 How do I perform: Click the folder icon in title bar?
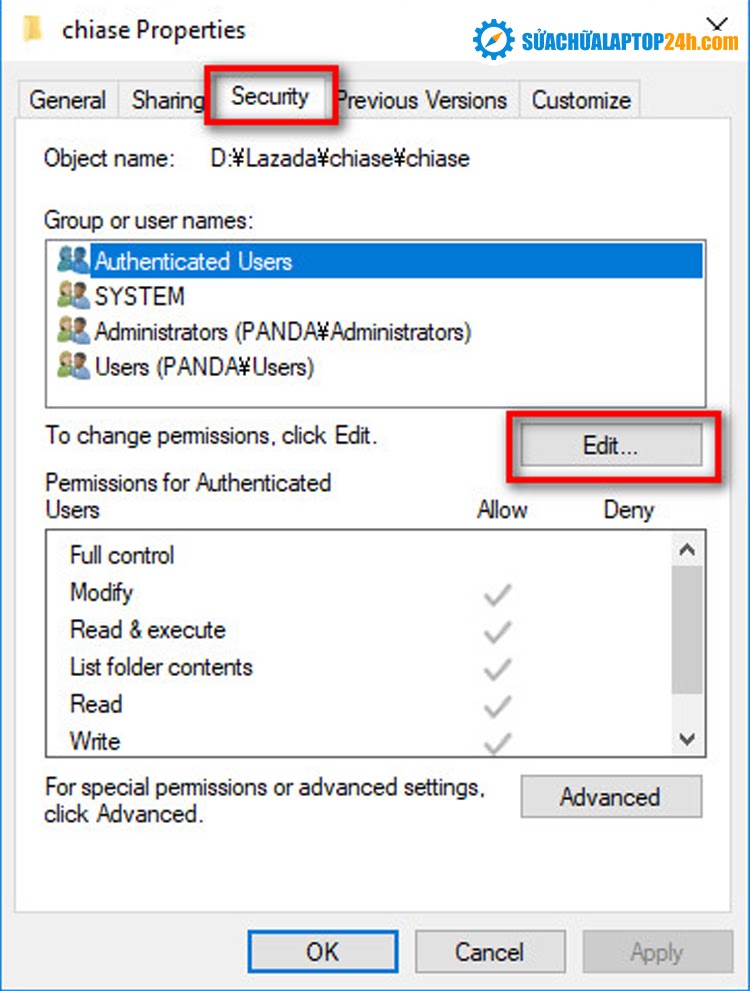click(34, 29)
